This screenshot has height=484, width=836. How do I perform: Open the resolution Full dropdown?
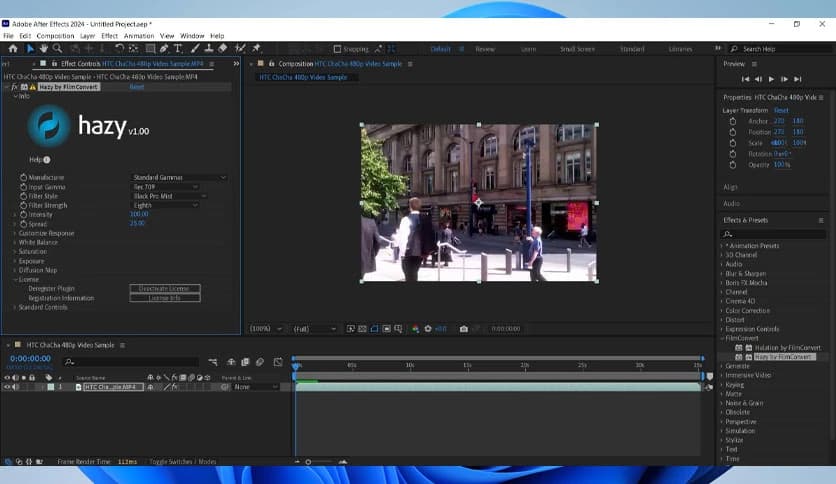tap(315, 329)
